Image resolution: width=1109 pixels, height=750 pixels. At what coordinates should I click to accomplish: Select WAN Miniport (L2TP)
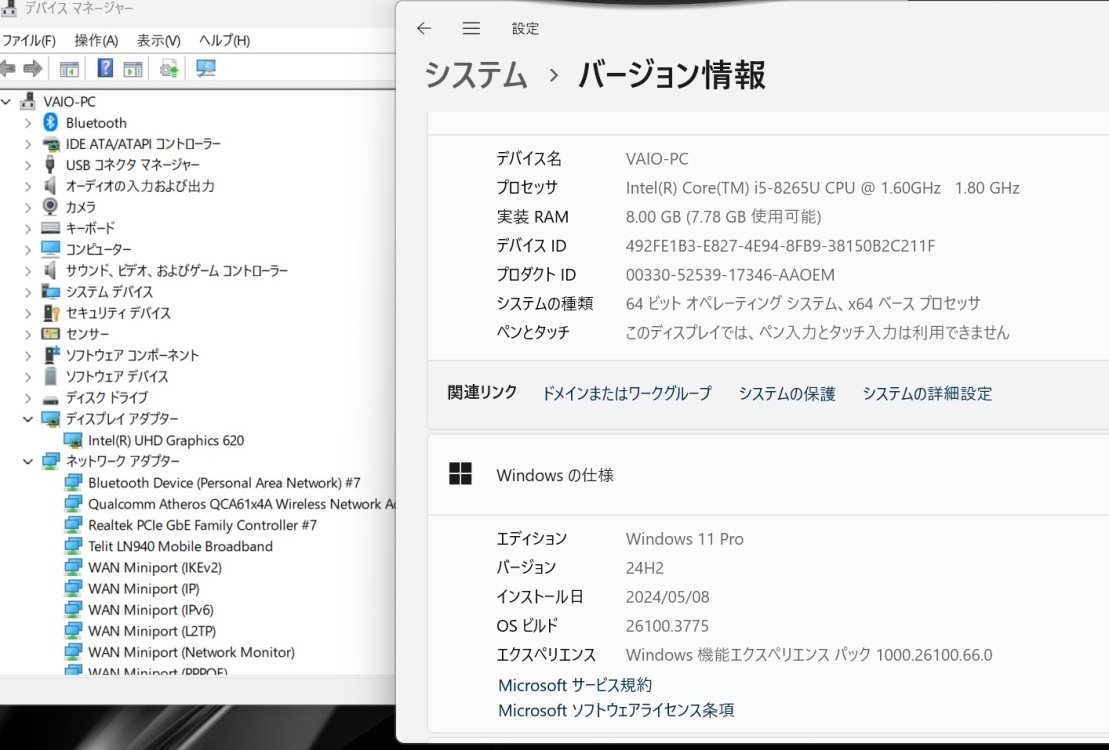pos(152,631)
